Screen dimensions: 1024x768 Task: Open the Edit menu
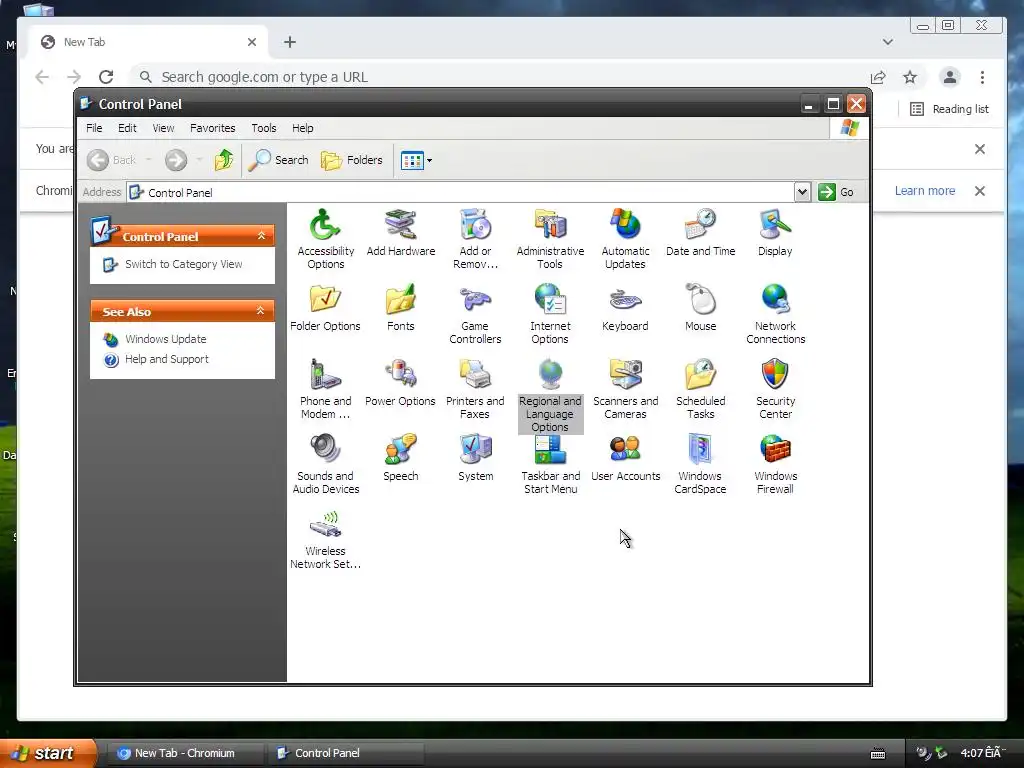[127, 128]
